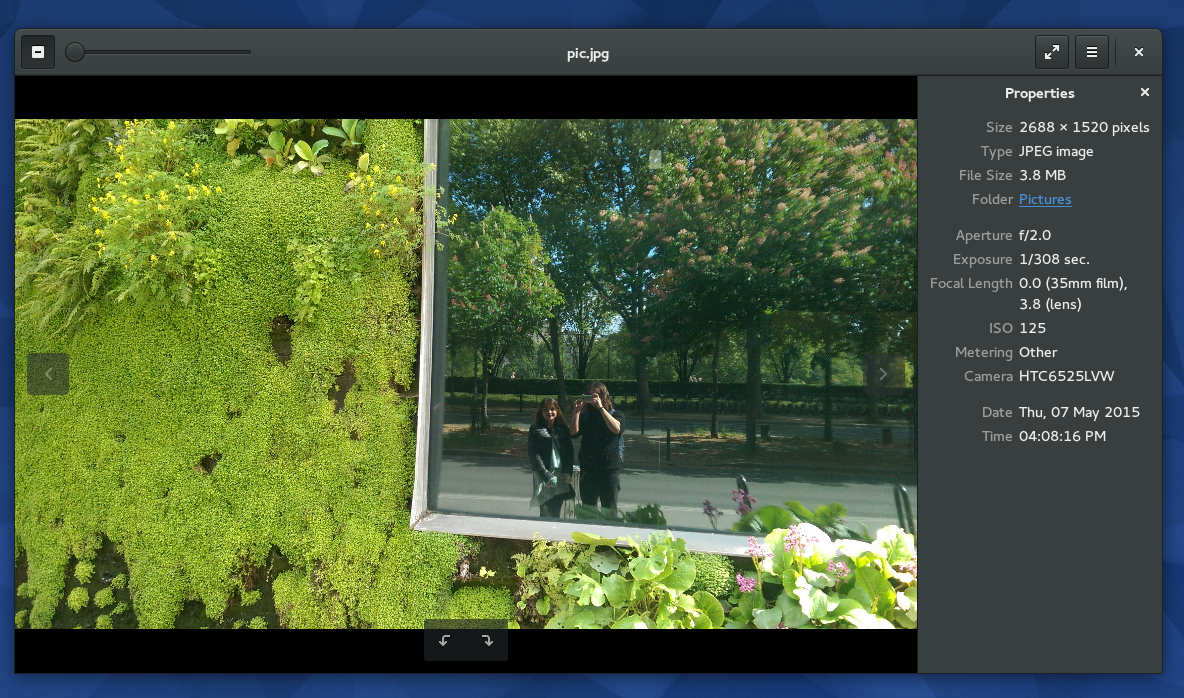Screen dimensions: 1184x698
Task: Rotate the image counterclockwise
Action: pos(444,641)
